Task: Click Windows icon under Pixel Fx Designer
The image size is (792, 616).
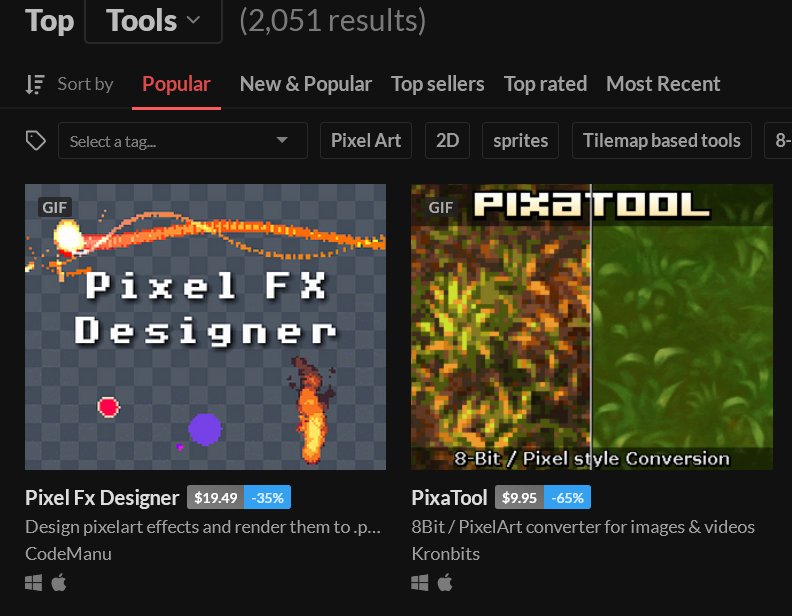Action: 34,583
